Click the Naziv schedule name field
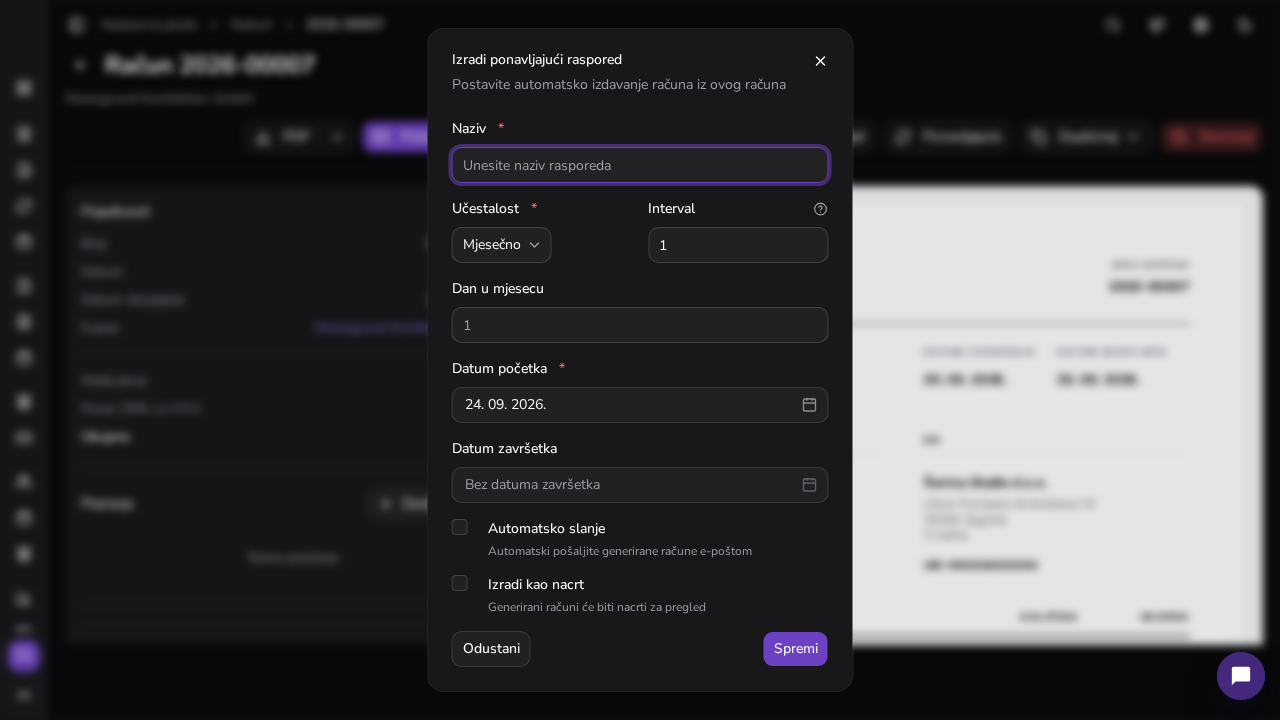This screenshot has width=1280, height=720. 640,165
